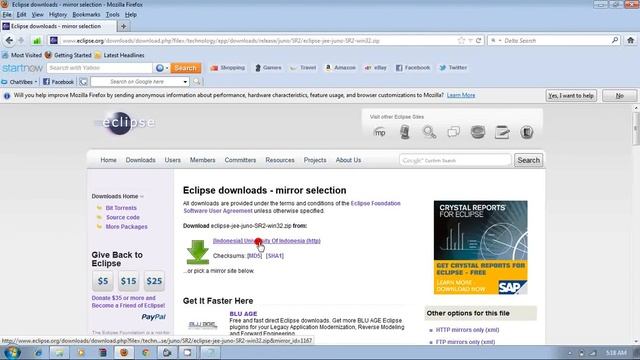Viewport: 640px width, 360px height.
Task: Open the Search on Google here dropdown arrow
Action: pyautogui.click(x=185, y=82)
